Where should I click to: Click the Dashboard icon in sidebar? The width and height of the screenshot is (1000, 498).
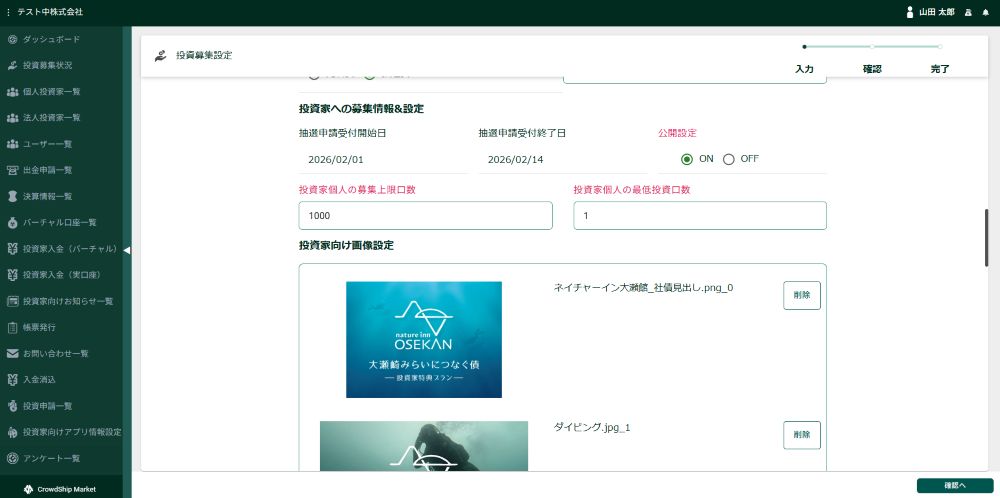click(12, 40)
